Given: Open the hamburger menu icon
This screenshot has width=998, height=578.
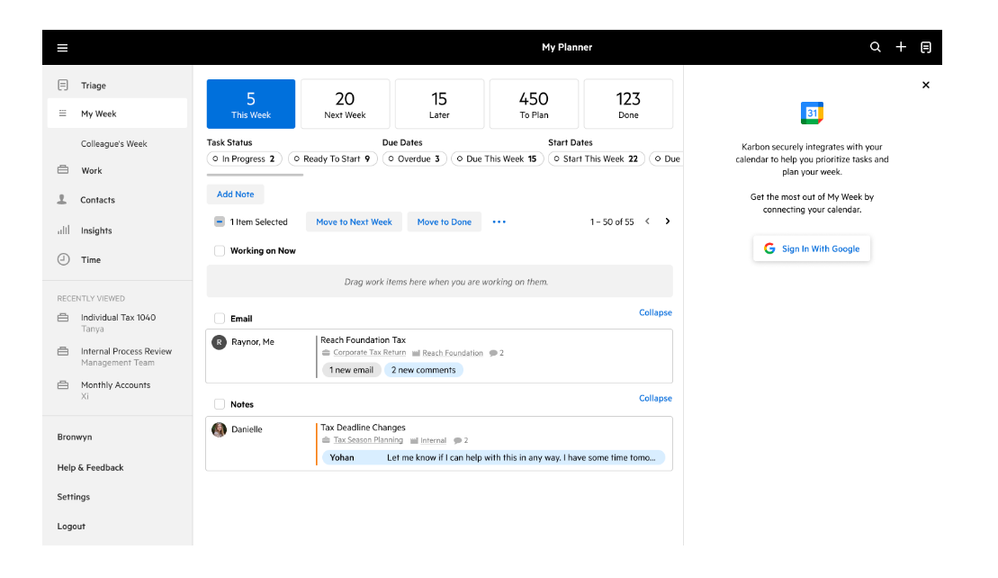Looking at the screenshot, I should (x=62, y=48).
